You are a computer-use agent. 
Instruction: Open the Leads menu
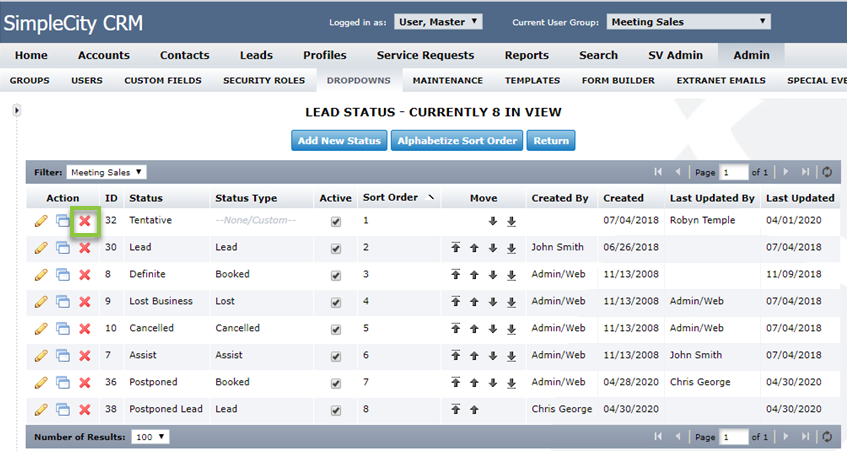tap(256, 55)
